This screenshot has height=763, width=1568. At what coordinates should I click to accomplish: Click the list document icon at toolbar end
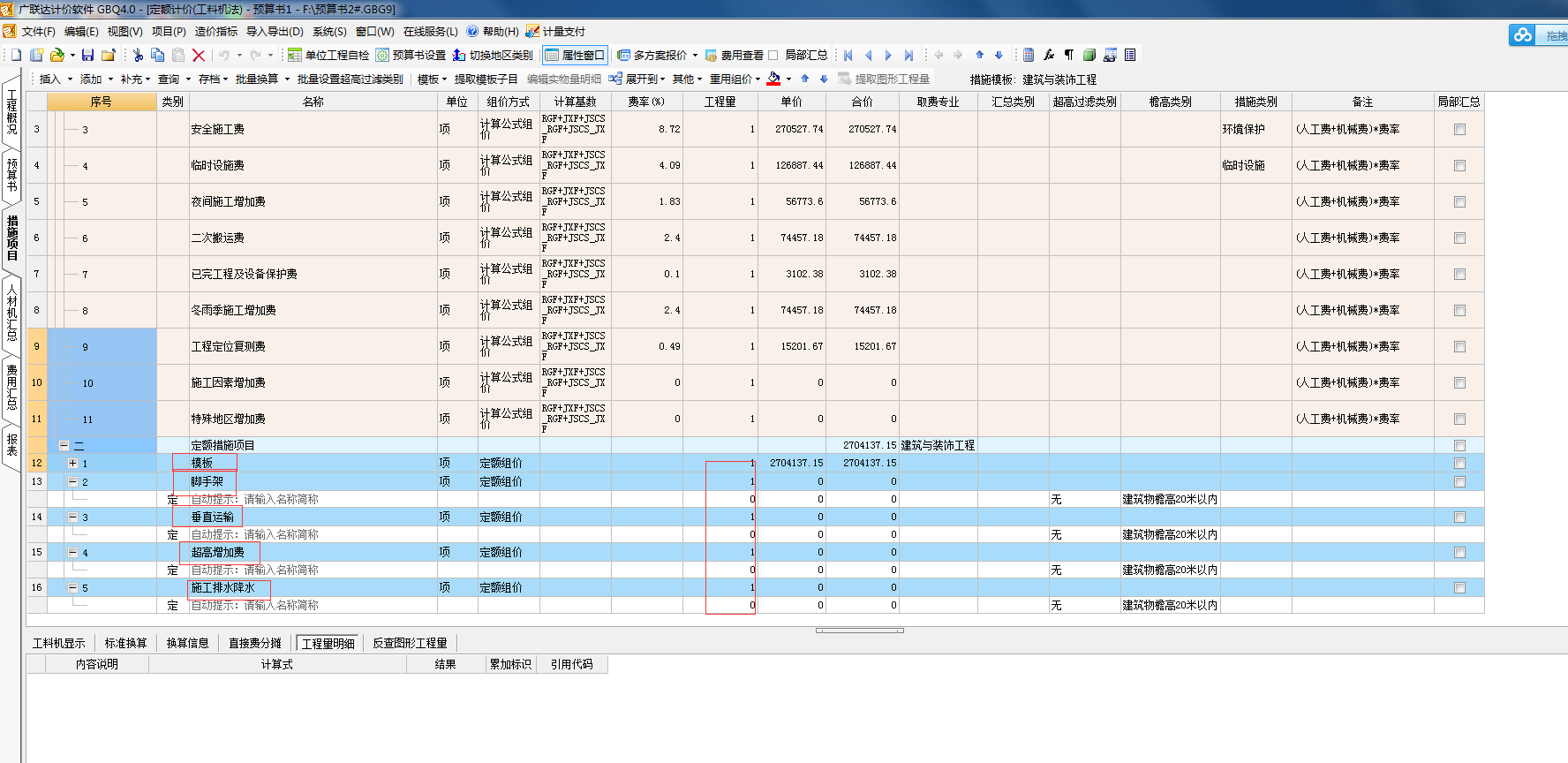point(1130,55)
